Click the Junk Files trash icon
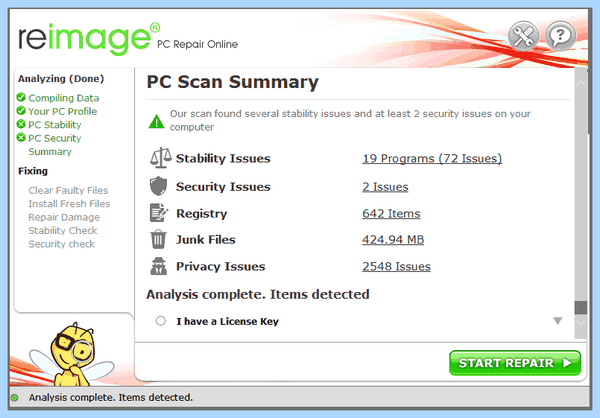600x418 pixels. (x=158, y=239)
